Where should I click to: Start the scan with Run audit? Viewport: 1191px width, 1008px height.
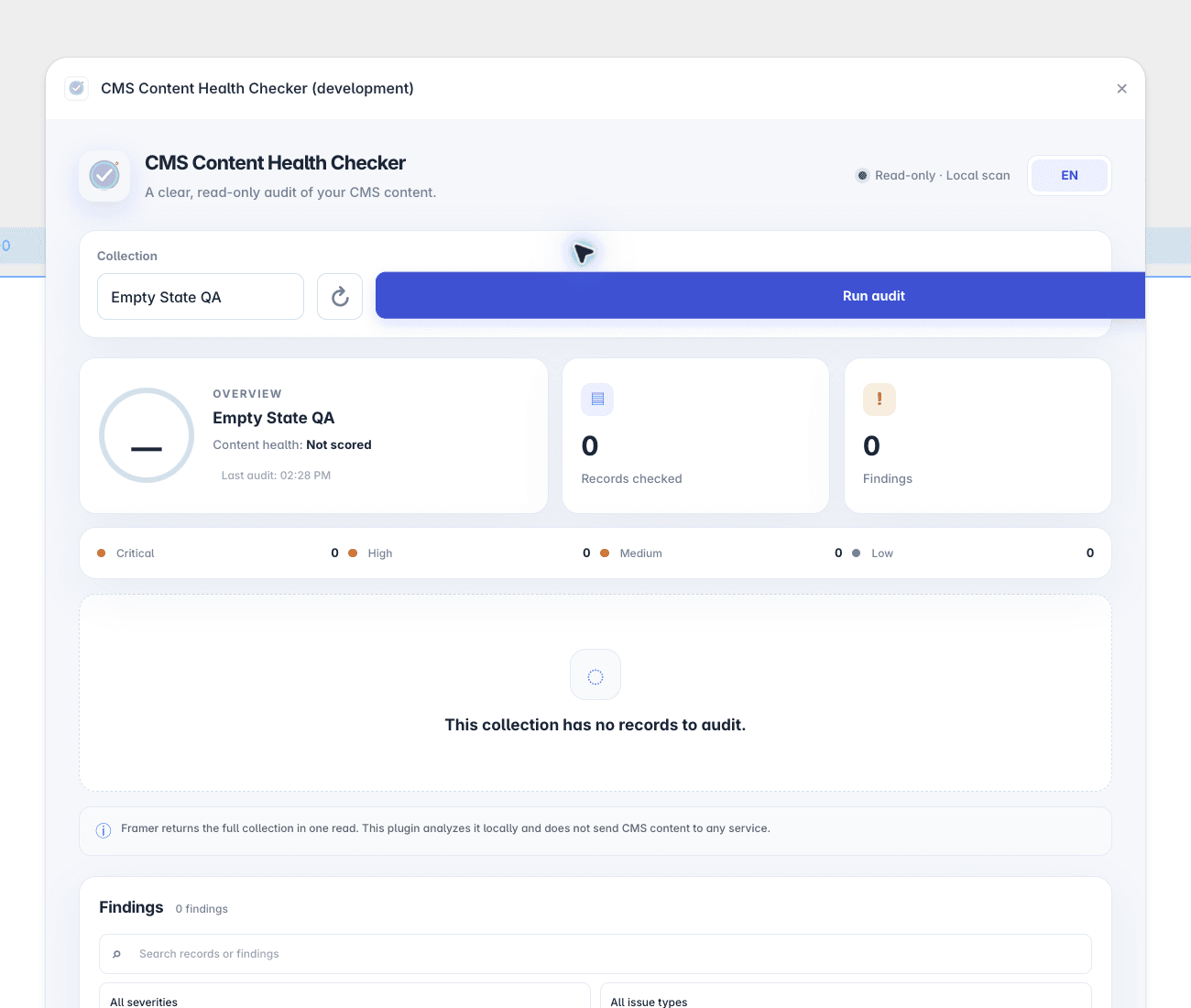point(760,295)
